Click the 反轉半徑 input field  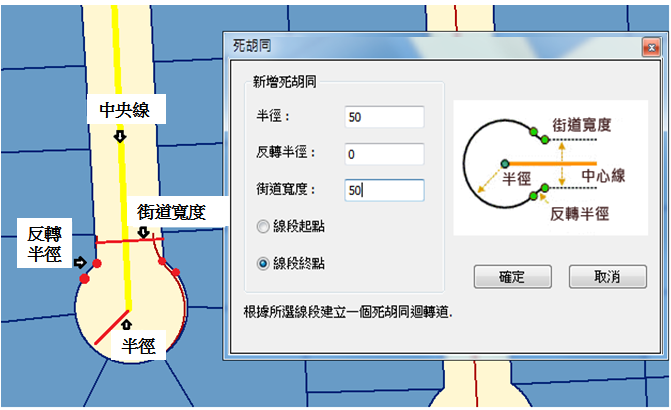click(384, 154)
